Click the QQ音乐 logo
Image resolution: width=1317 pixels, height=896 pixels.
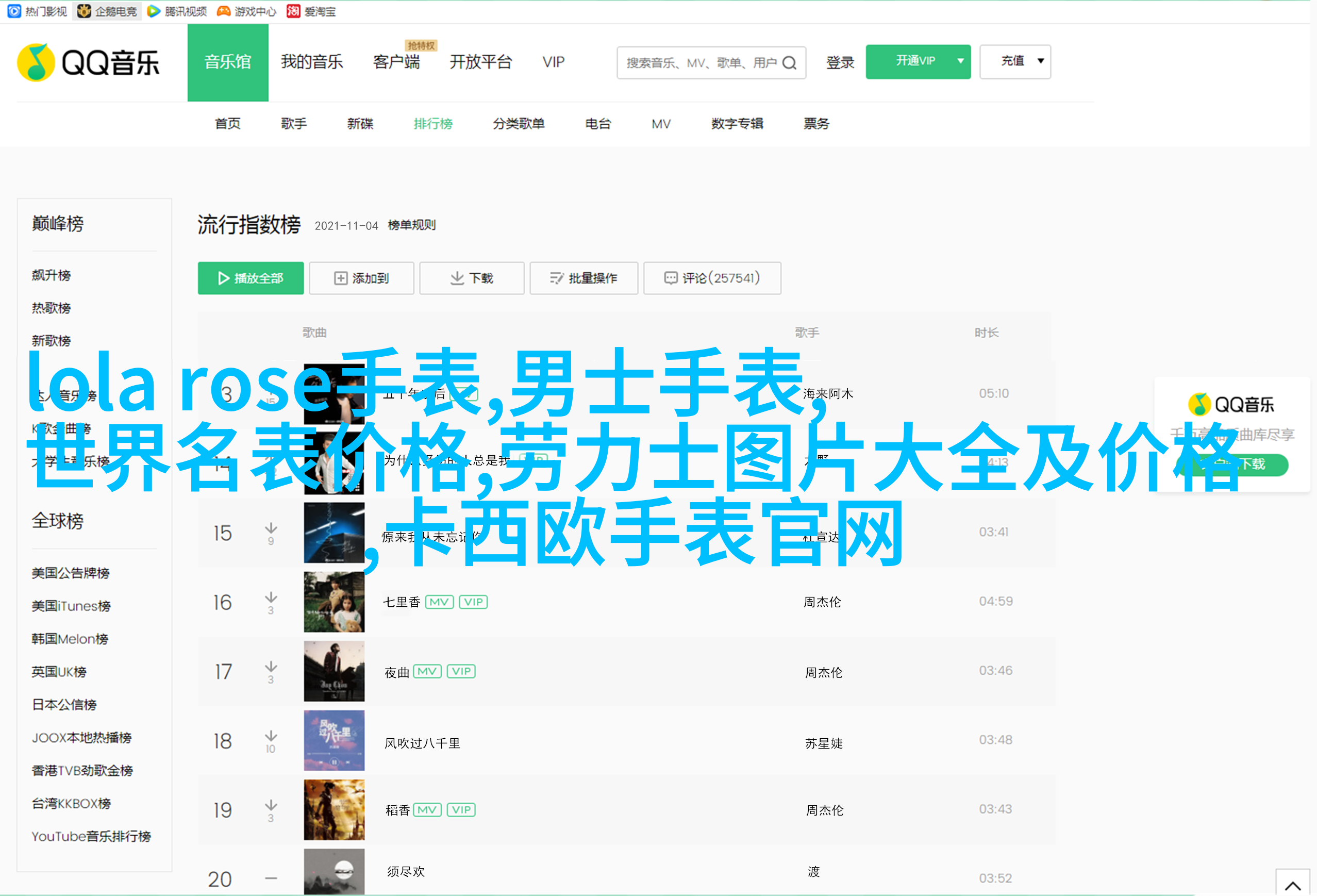coord(89,62)
